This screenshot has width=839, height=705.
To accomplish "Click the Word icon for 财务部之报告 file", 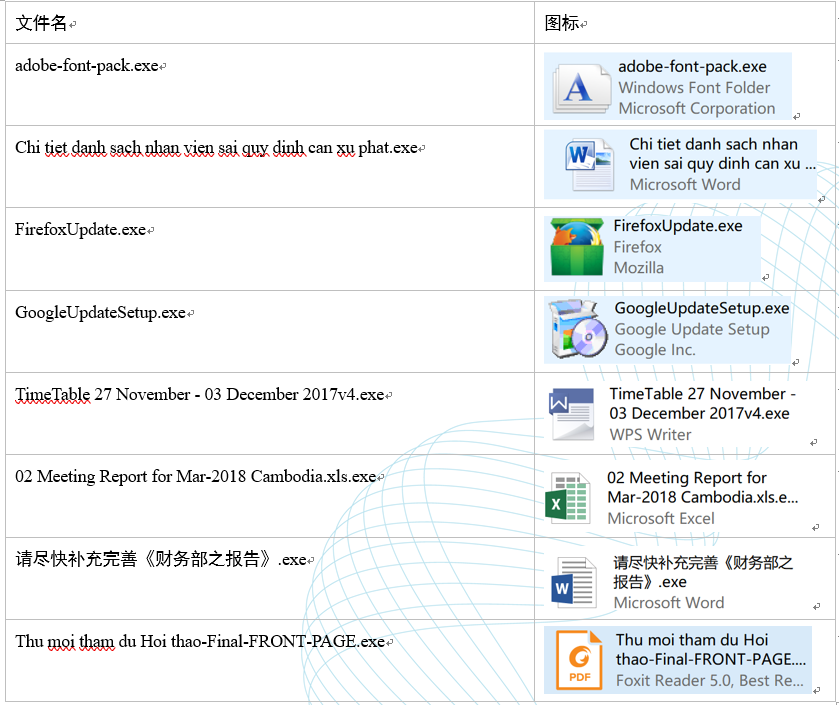I will click(x=574, y=583).
